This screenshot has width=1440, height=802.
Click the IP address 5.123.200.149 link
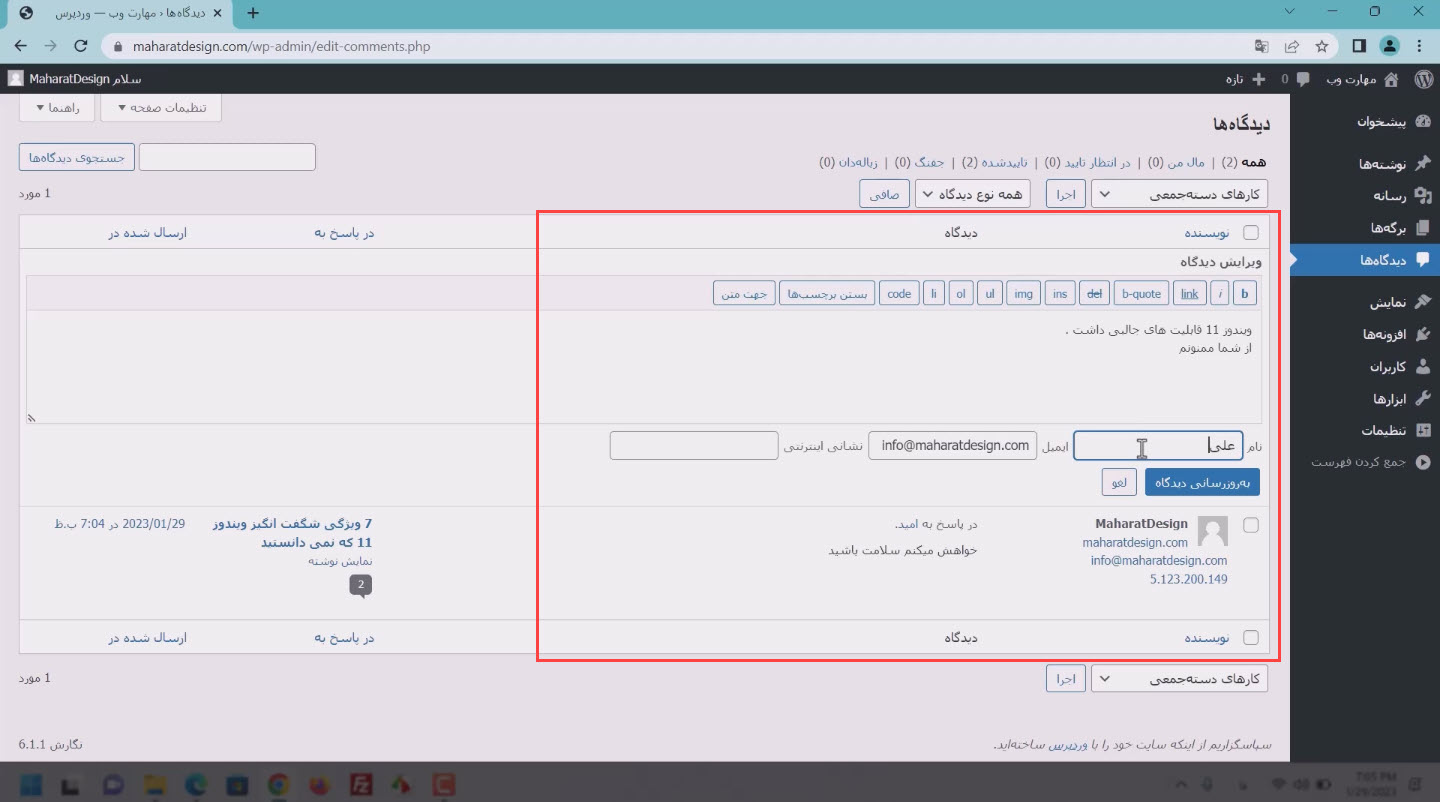coord(1188,579)
